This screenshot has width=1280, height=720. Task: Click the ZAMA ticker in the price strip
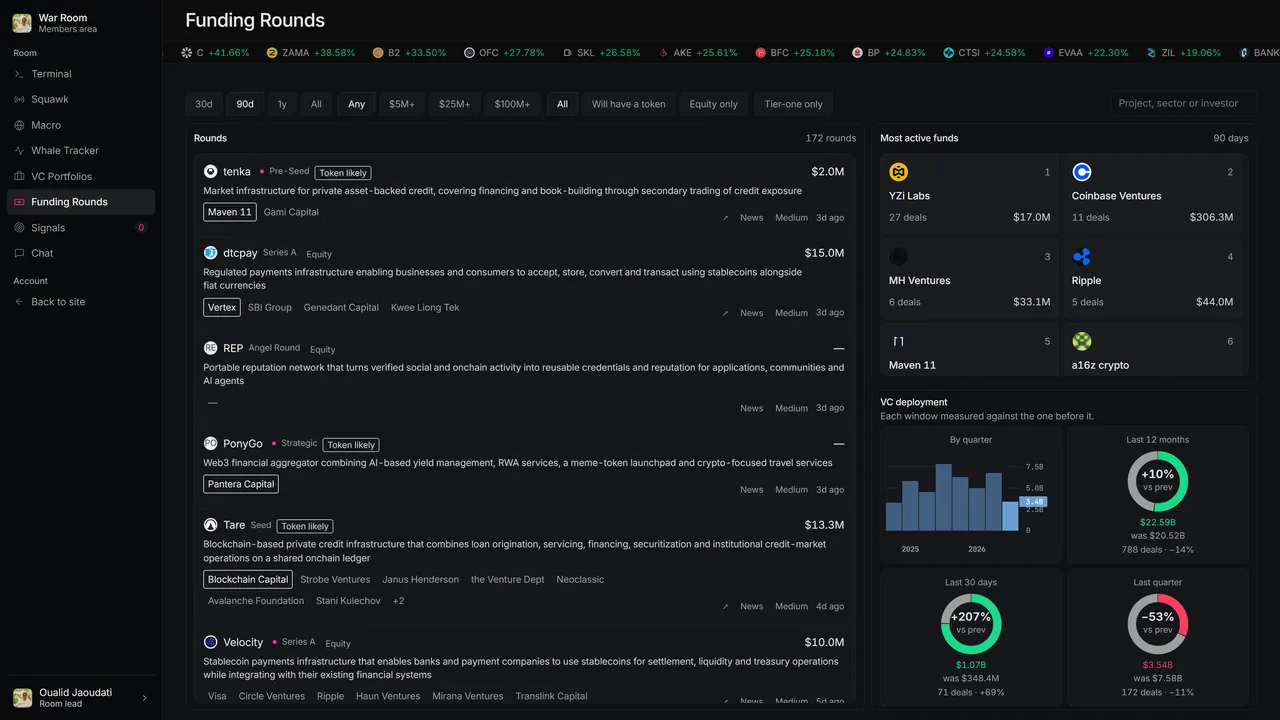(x=310, y=53)
